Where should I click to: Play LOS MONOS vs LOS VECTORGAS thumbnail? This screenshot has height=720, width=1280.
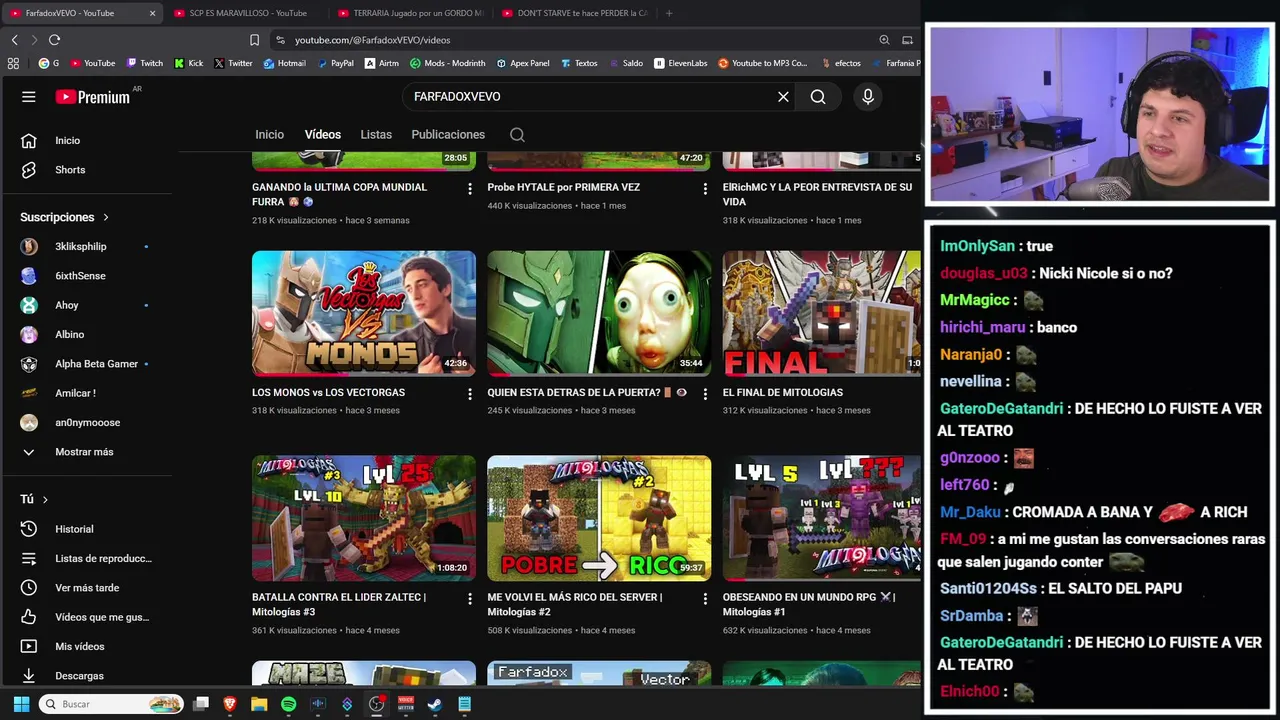tap(364, 313)
